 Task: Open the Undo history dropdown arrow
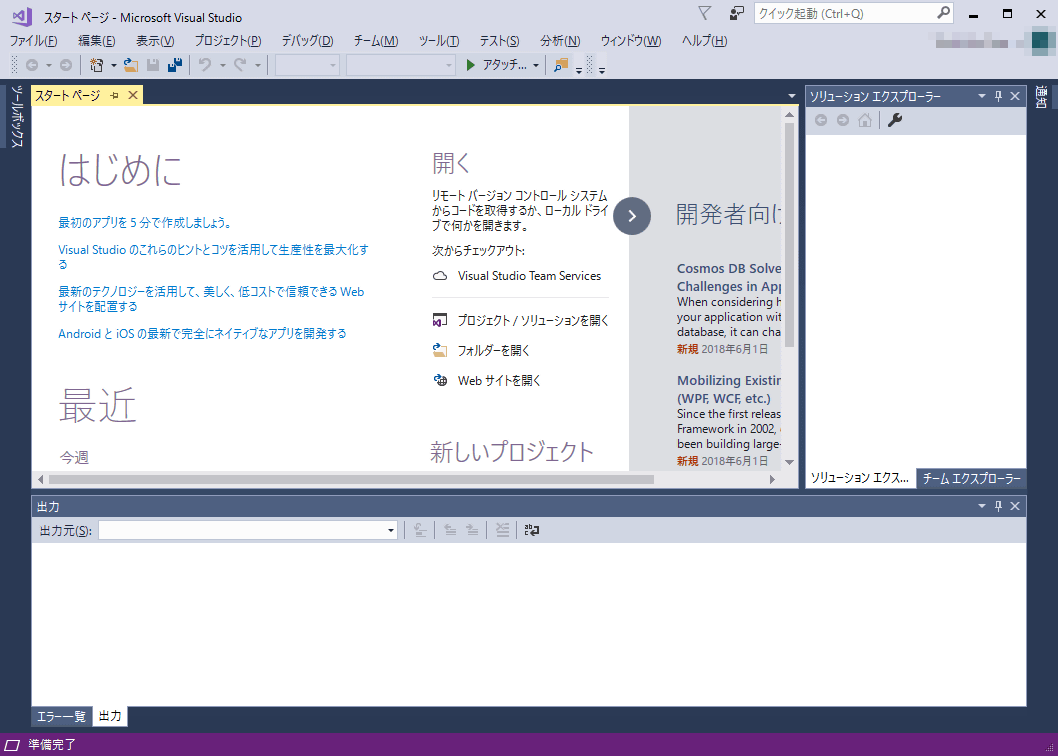click(x=223, y=65)
